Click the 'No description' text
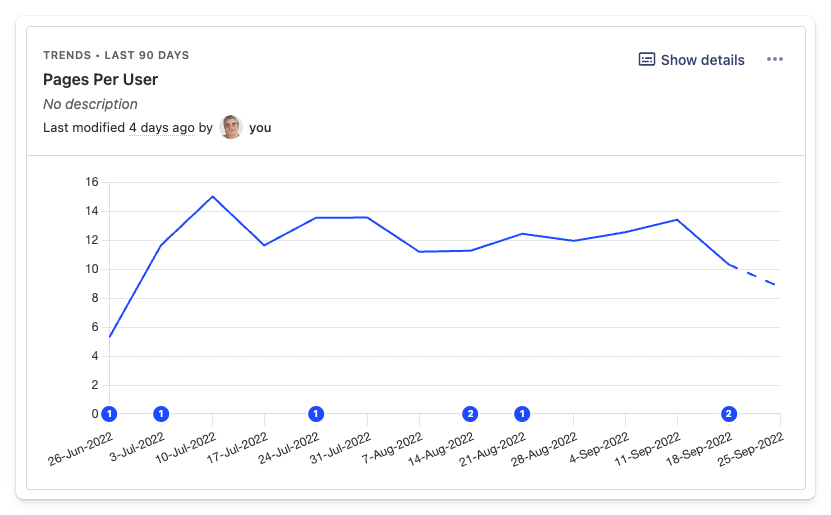831x515 pixels. (x=90, y=104)
